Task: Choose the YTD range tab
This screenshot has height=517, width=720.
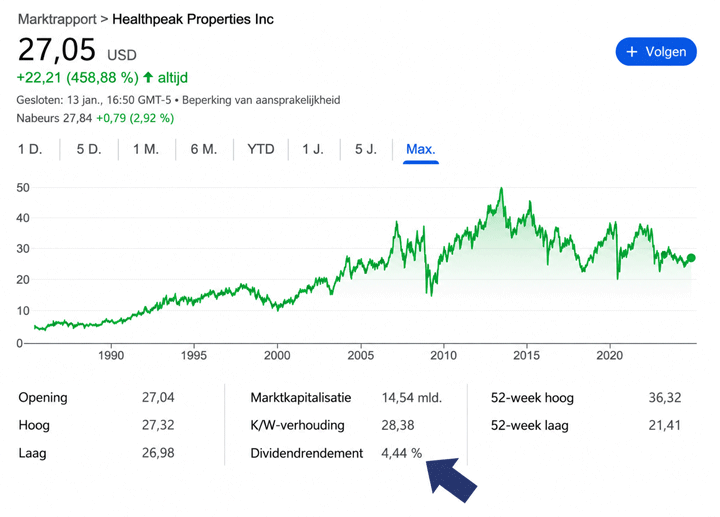Action: 260,149
